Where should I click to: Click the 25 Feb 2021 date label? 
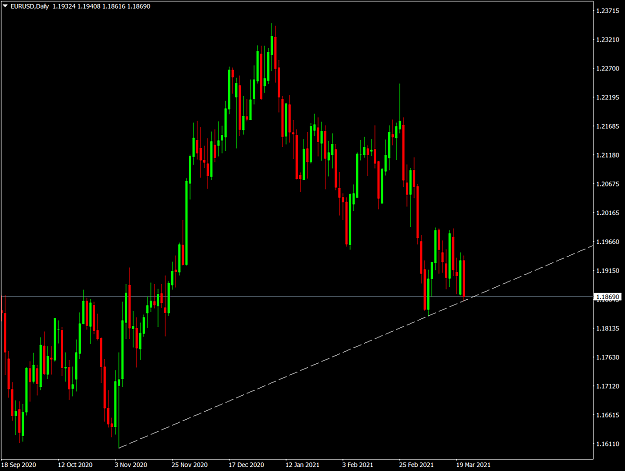(416, 465)
